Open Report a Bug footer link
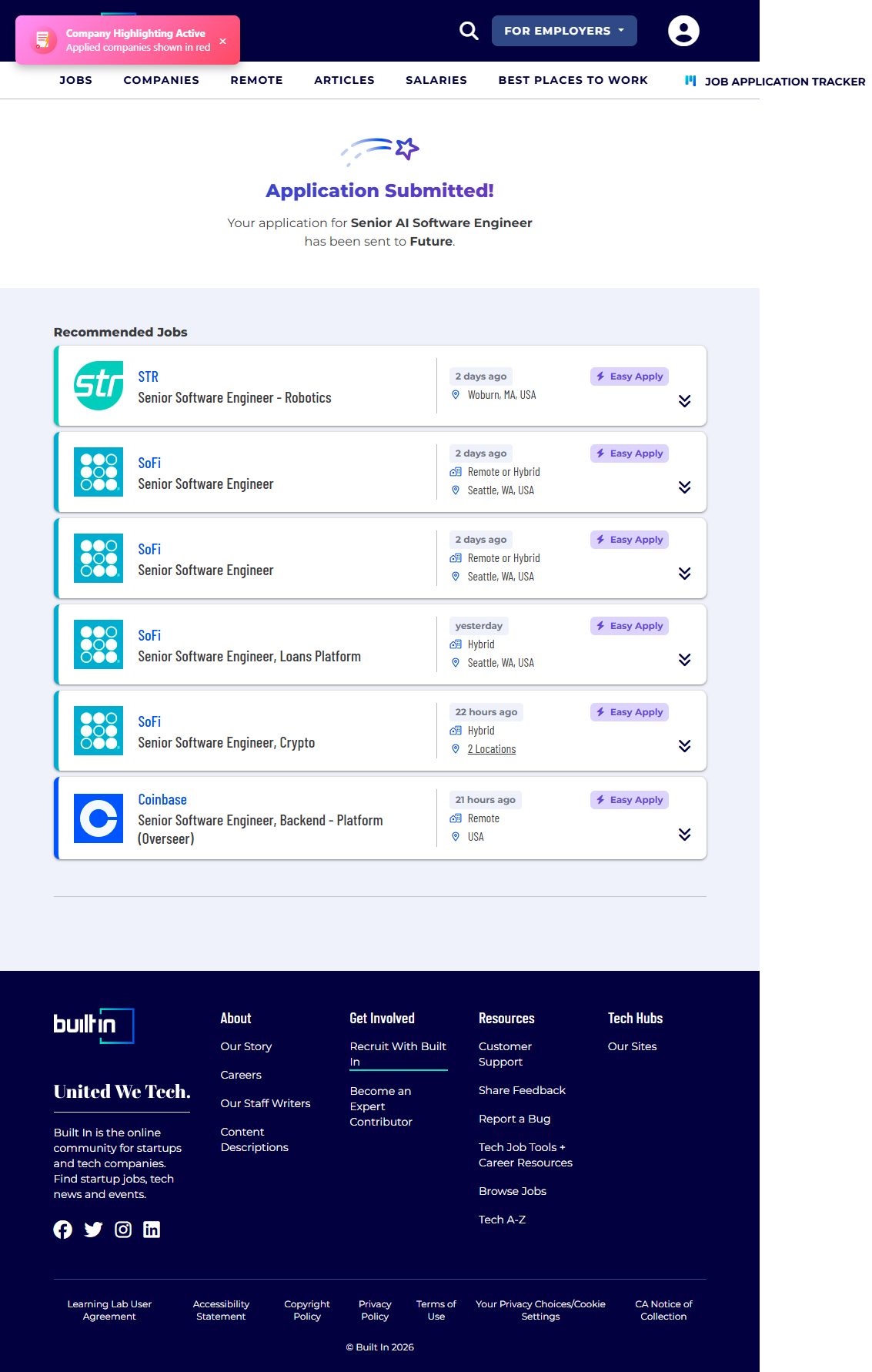Viewport: 872px width, 1372px height. pyautogui.click(x=514, y=1119)
